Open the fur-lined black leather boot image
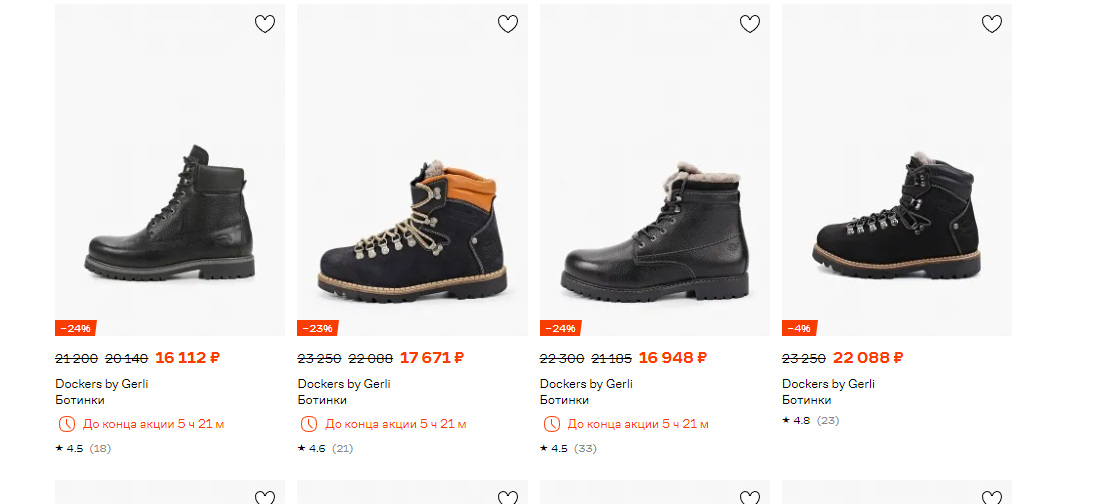Viewport: 1099px width, 504px height. (x=655, y=170)
